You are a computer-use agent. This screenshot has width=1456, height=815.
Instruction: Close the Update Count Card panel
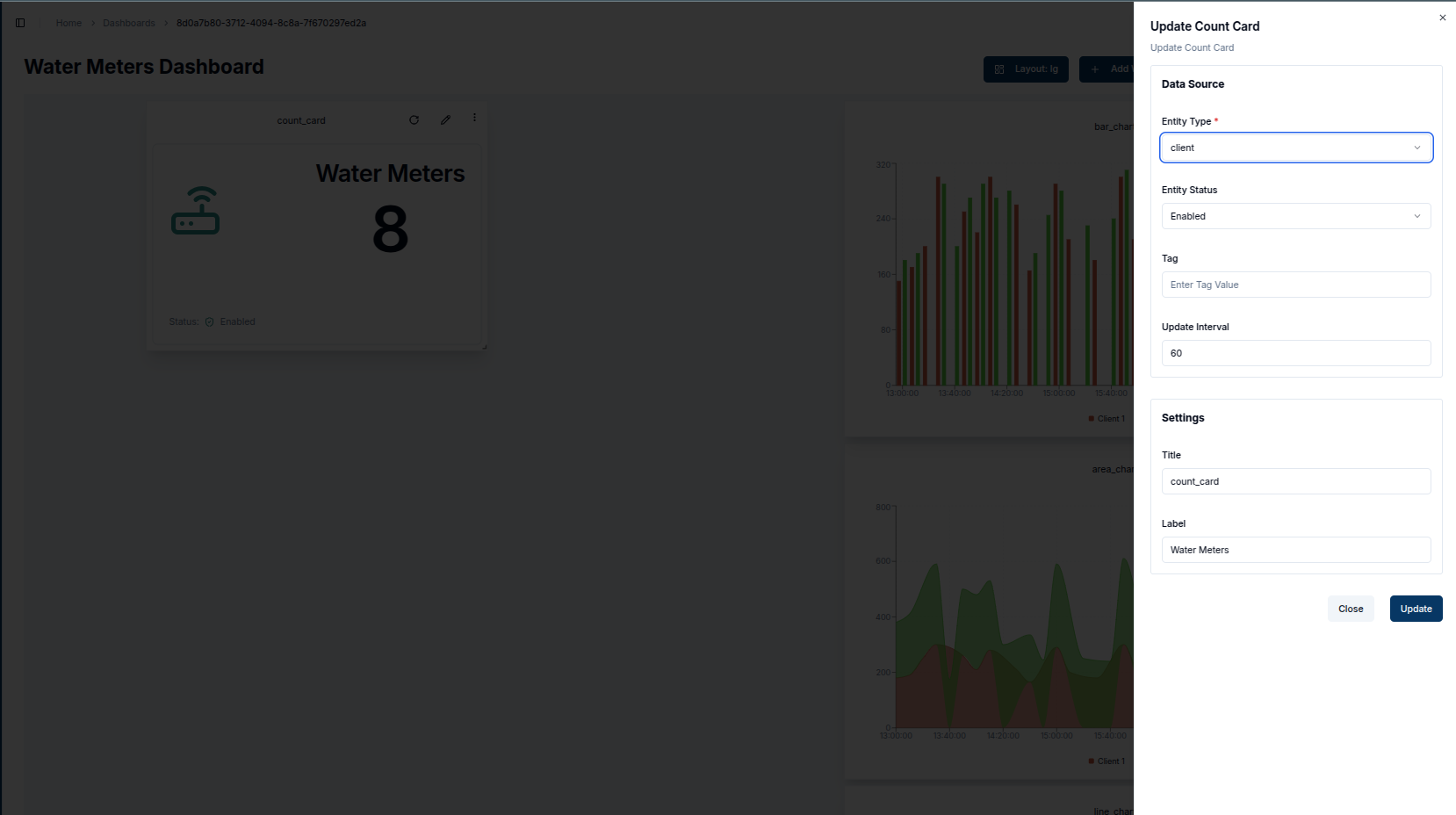1442,18
